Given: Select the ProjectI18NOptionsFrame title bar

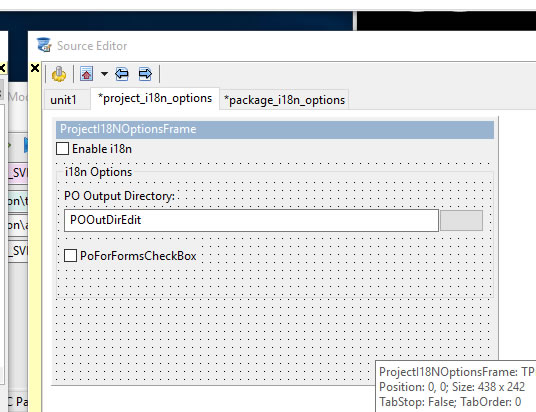Looking at the screenshot, I should point(275,129).
